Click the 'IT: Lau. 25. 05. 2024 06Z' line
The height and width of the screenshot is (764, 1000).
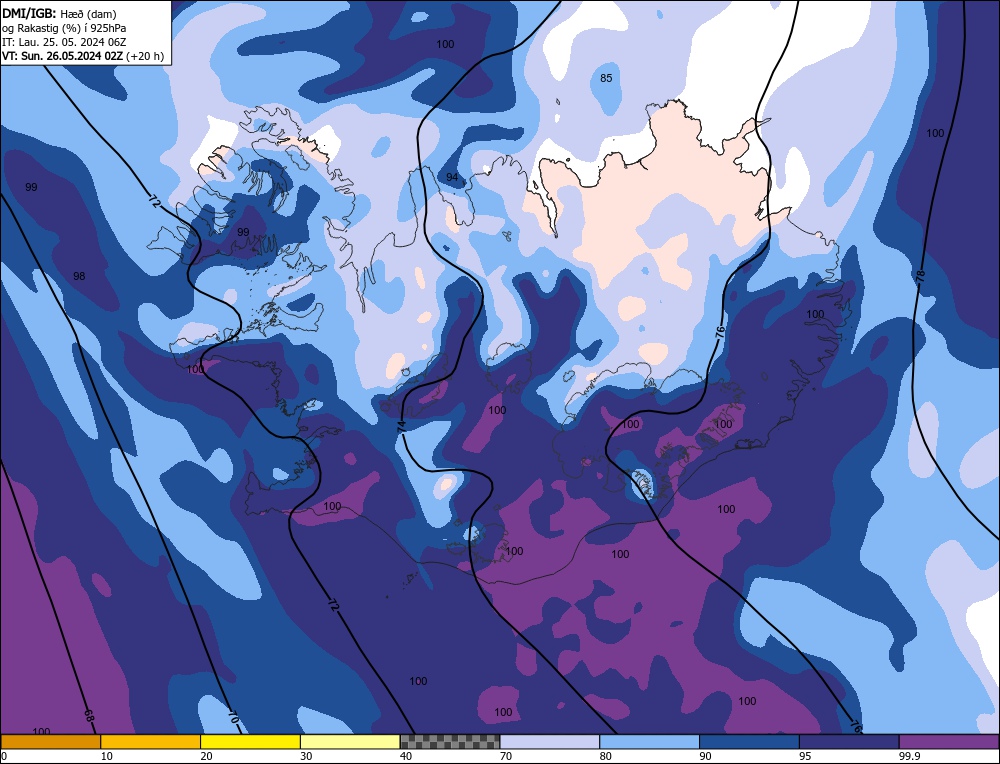pos(64,42)
